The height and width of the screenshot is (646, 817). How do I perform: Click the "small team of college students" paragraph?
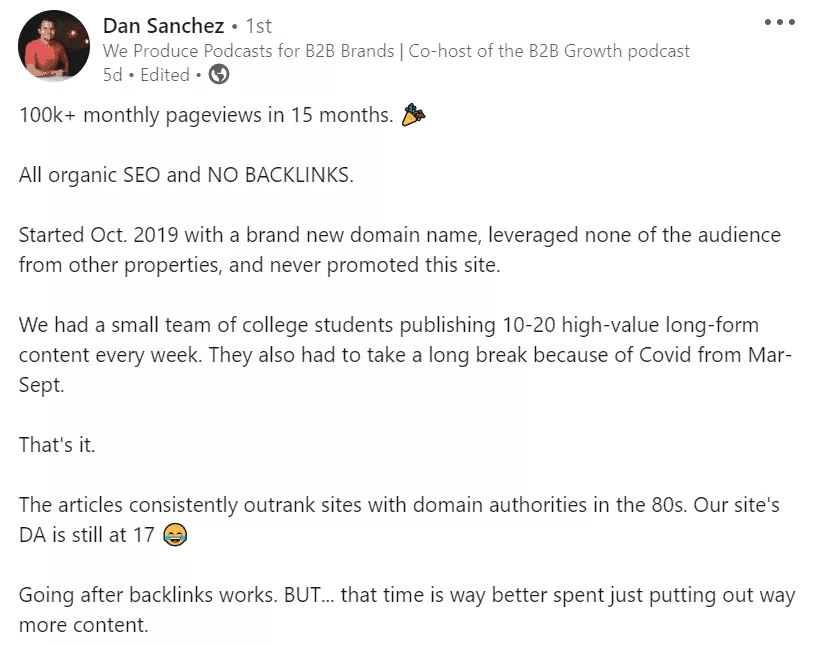[405, 355]
